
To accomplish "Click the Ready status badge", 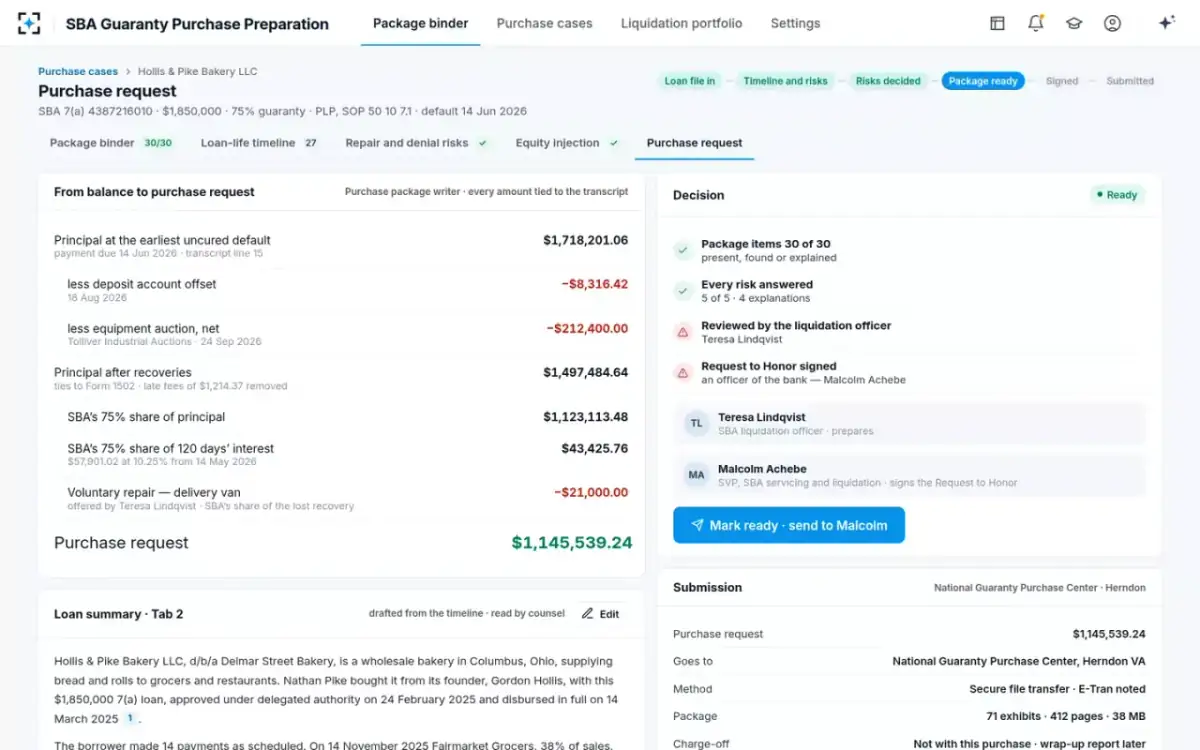I will point(1116,195).
